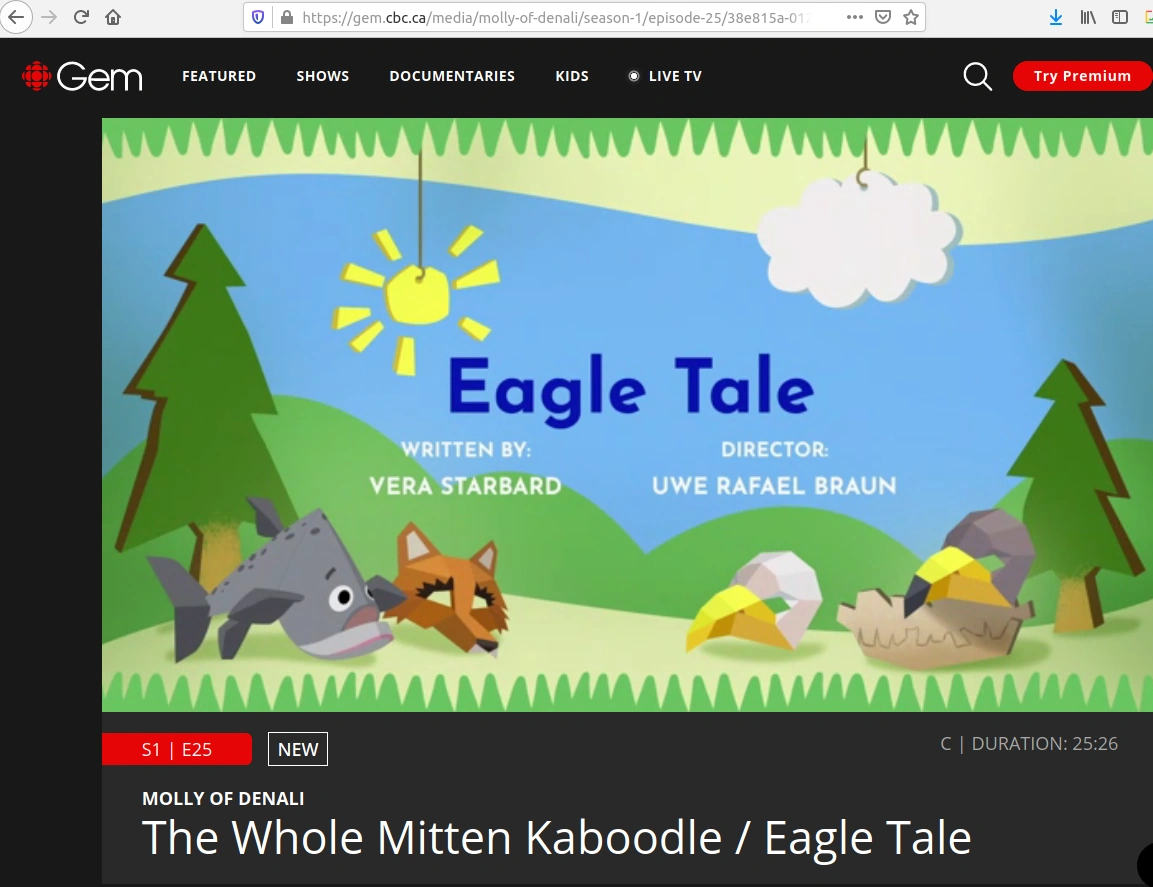The width and height of the screenshot is (1153, 887).
Task: Open the Shows menu item
Action: [323, 76]
